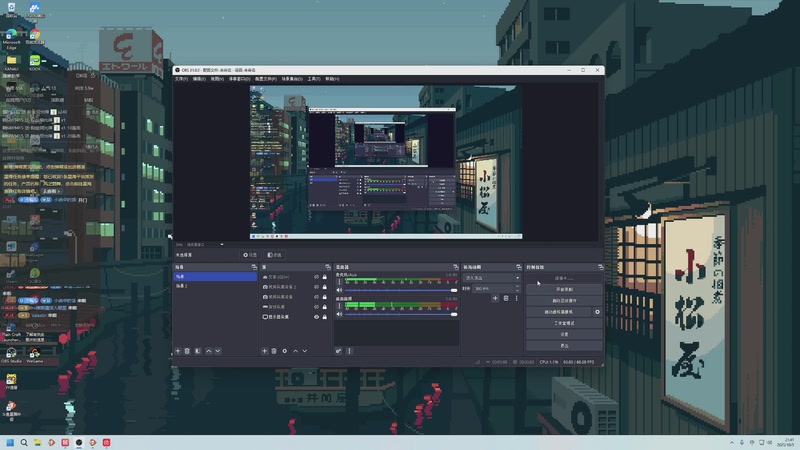Mute the 麦克风/Aux speaker icon
This screenshot has height=450, width=800.
coord(339,290)
